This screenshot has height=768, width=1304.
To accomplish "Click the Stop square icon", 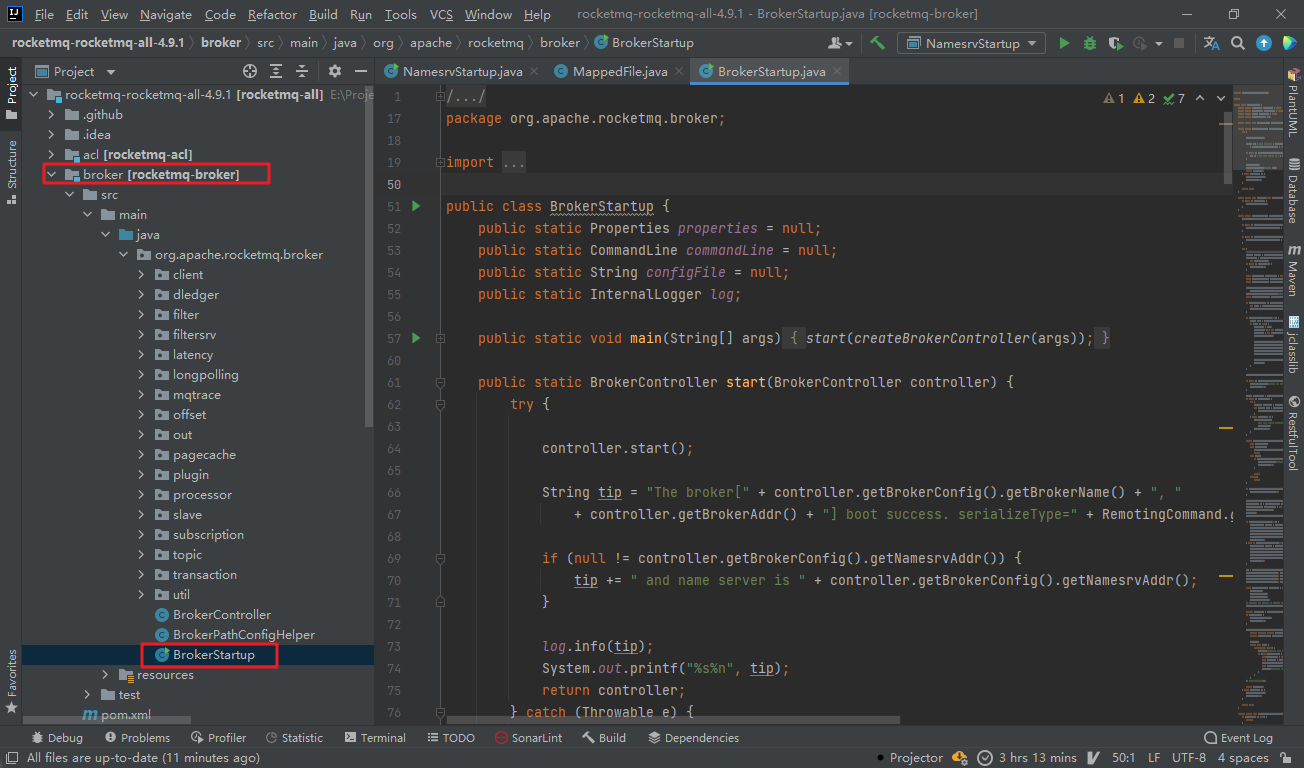I will click(1179, 43).
